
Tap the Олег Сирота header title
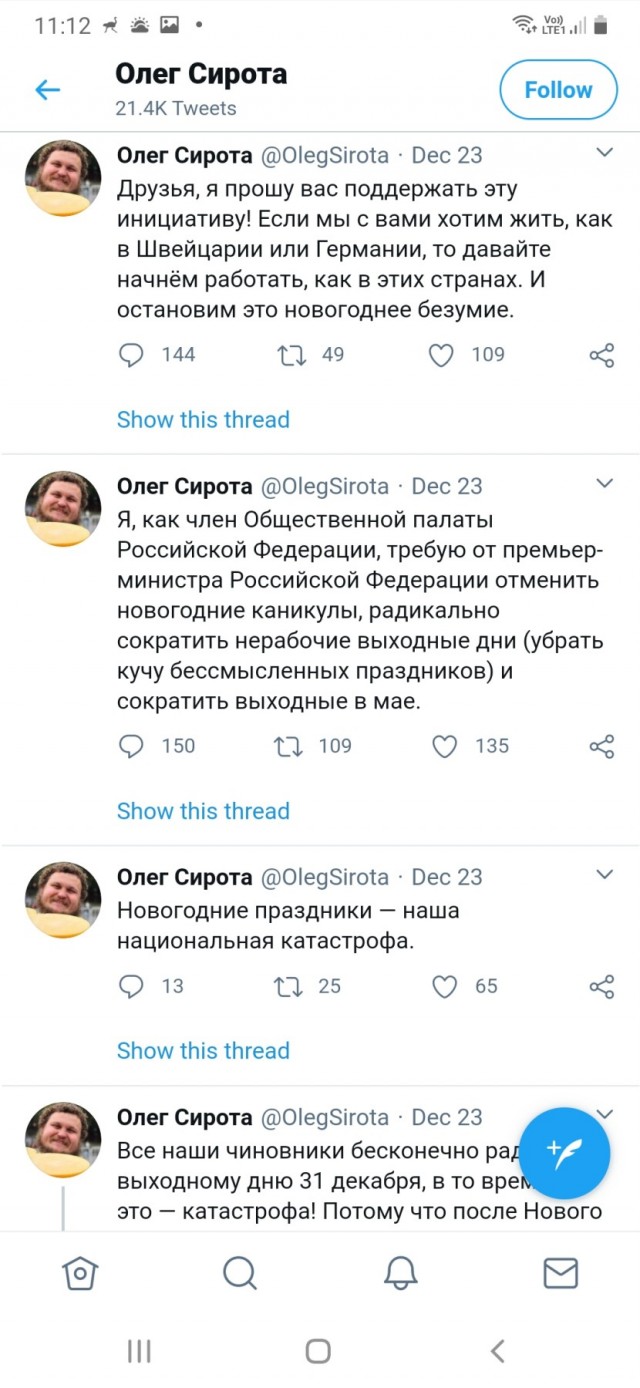[x=201, y=73]
